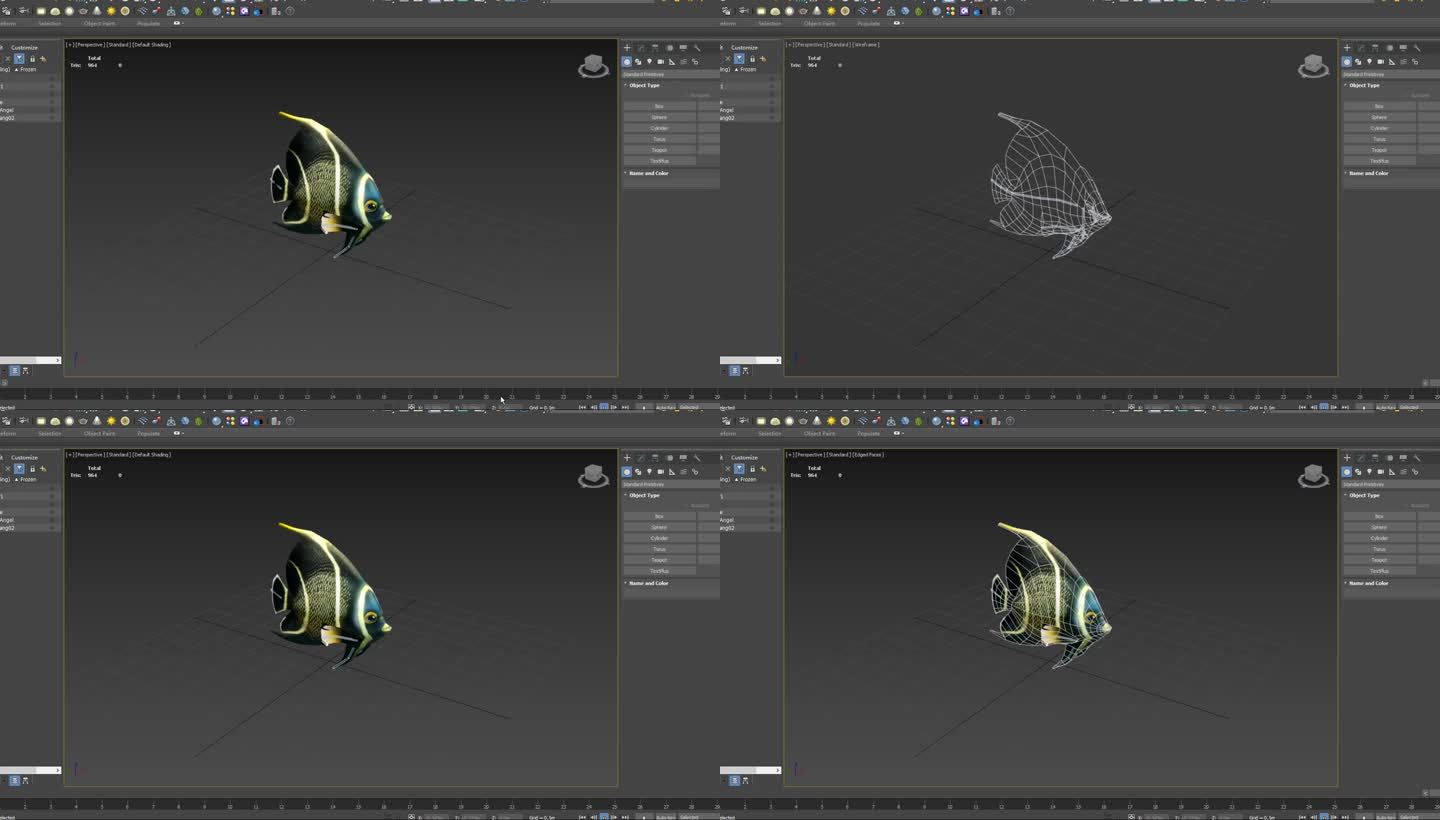Click Box button in the Wireframe window
Image resolution: width=1440 pixels, height=820 pixels.
pos(1379,106)
